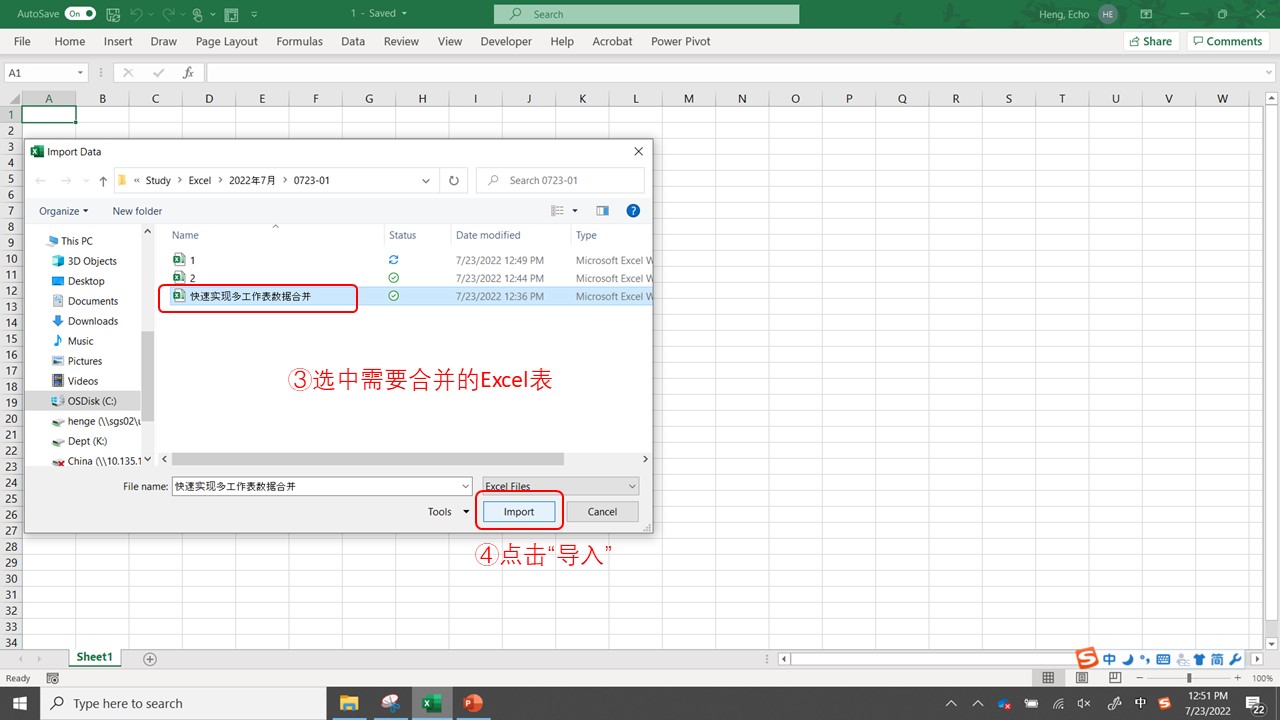The width and height of the screenshot is (1280, 720).
Task: Open the Formulas tab
Action: click(300, 42)
